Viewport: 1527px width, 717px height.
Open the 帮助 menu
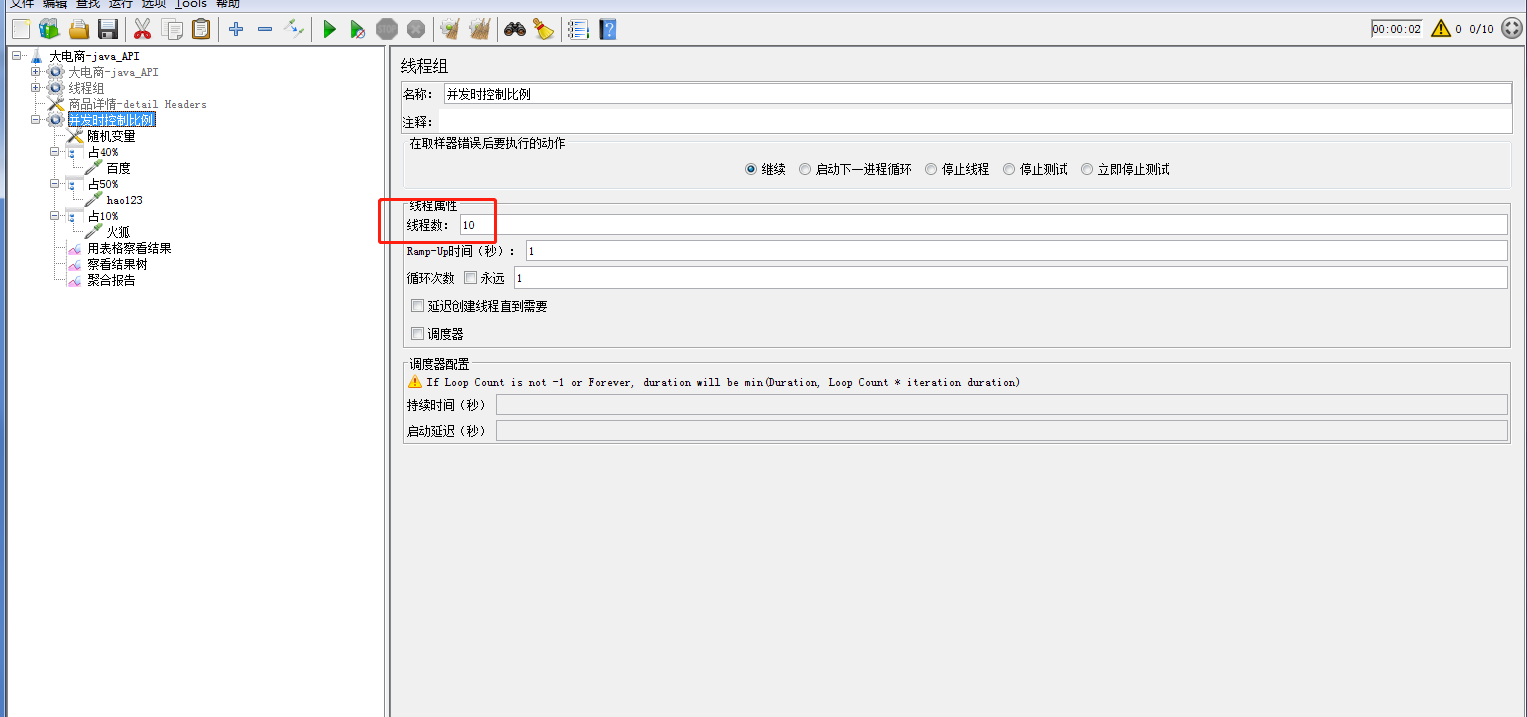227,4
